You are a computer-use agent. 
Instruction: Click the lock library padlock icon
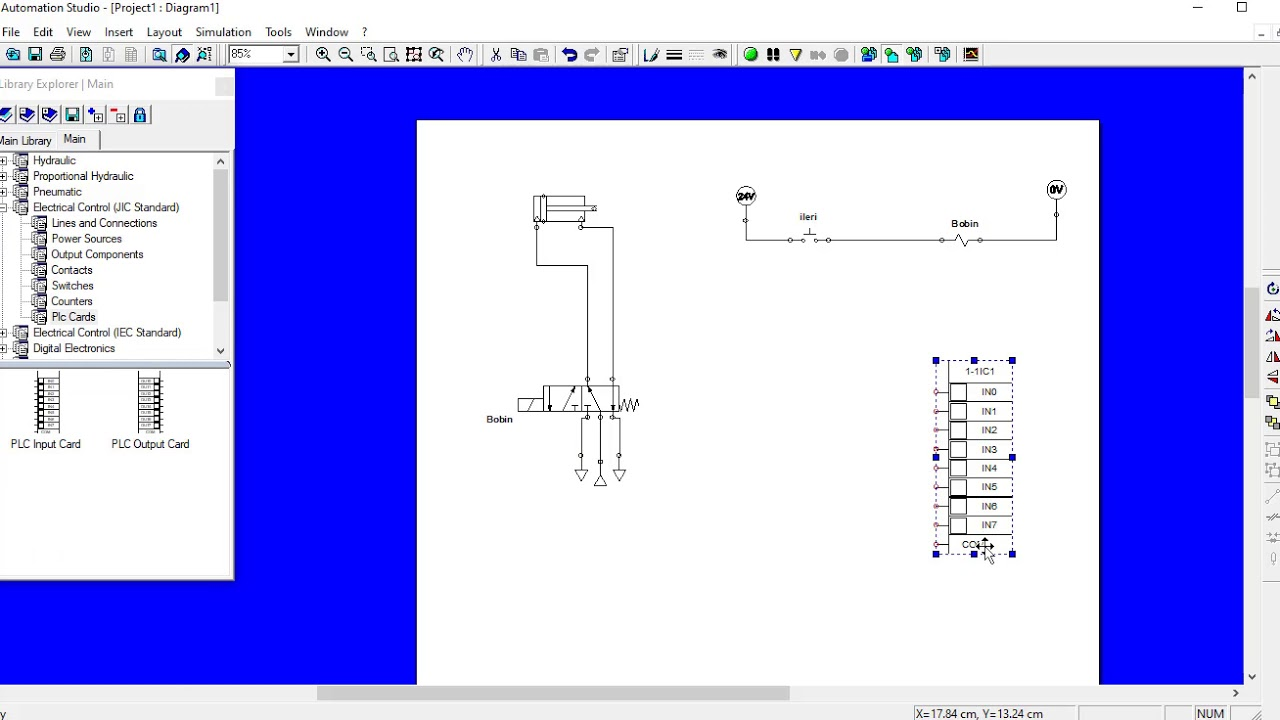[140, 115]
